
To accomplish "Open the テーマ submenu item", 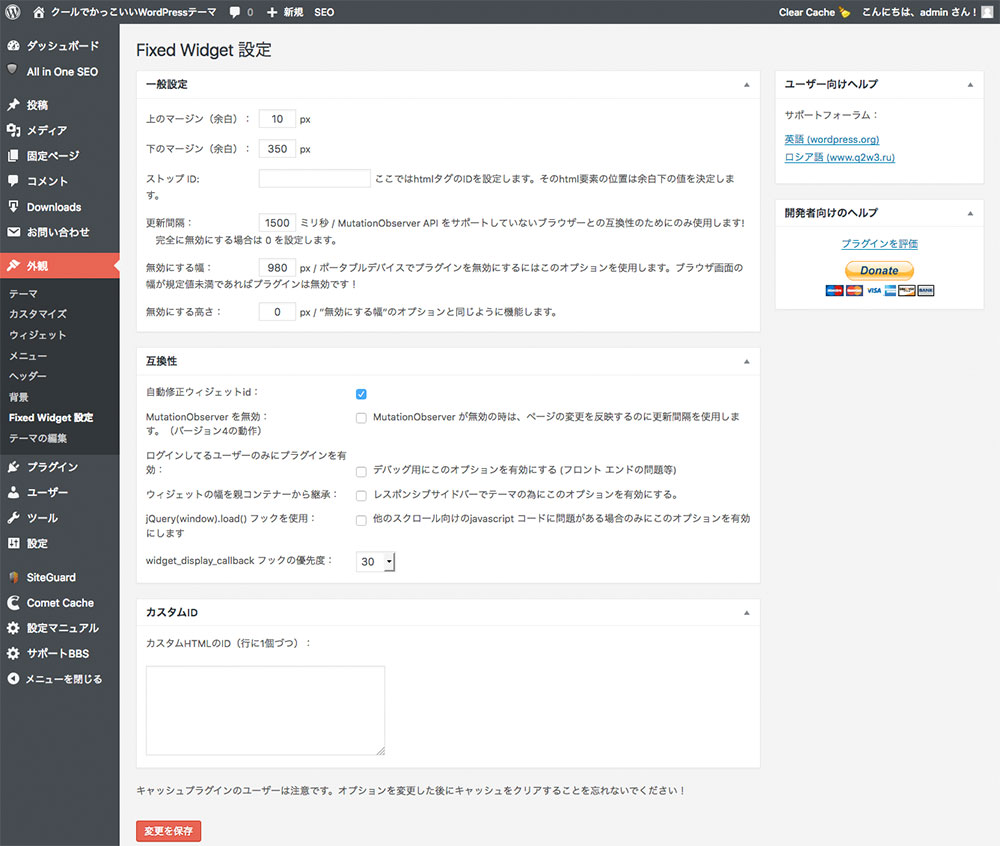I will coord(24,293).
